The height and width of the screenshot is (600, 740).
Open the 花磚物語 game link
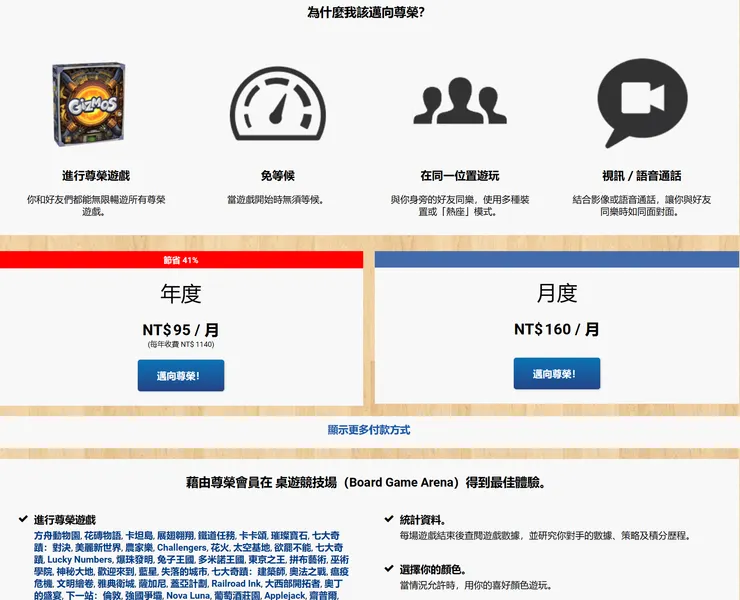102,536
